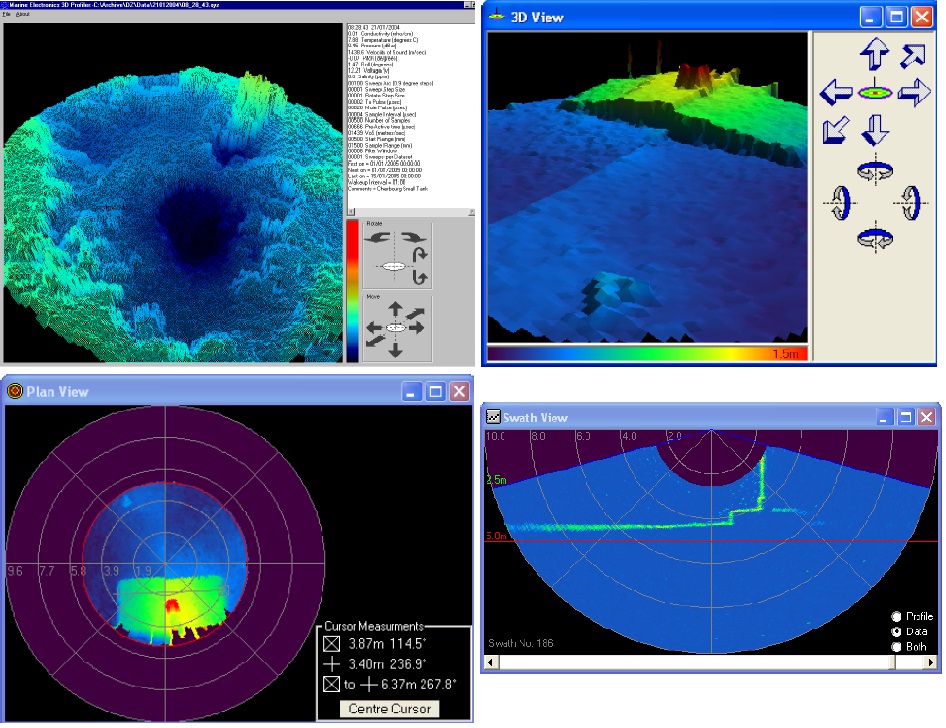Click the left arrow in 3D View

tap(836, 93)
